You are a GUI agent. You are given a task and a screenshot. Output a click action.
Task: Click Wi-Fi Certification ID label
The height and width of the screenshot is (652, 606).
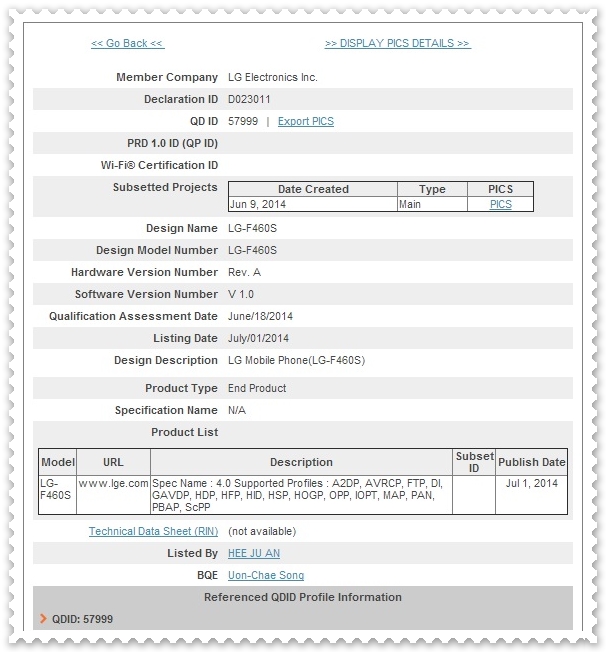[x=159, y=165]
